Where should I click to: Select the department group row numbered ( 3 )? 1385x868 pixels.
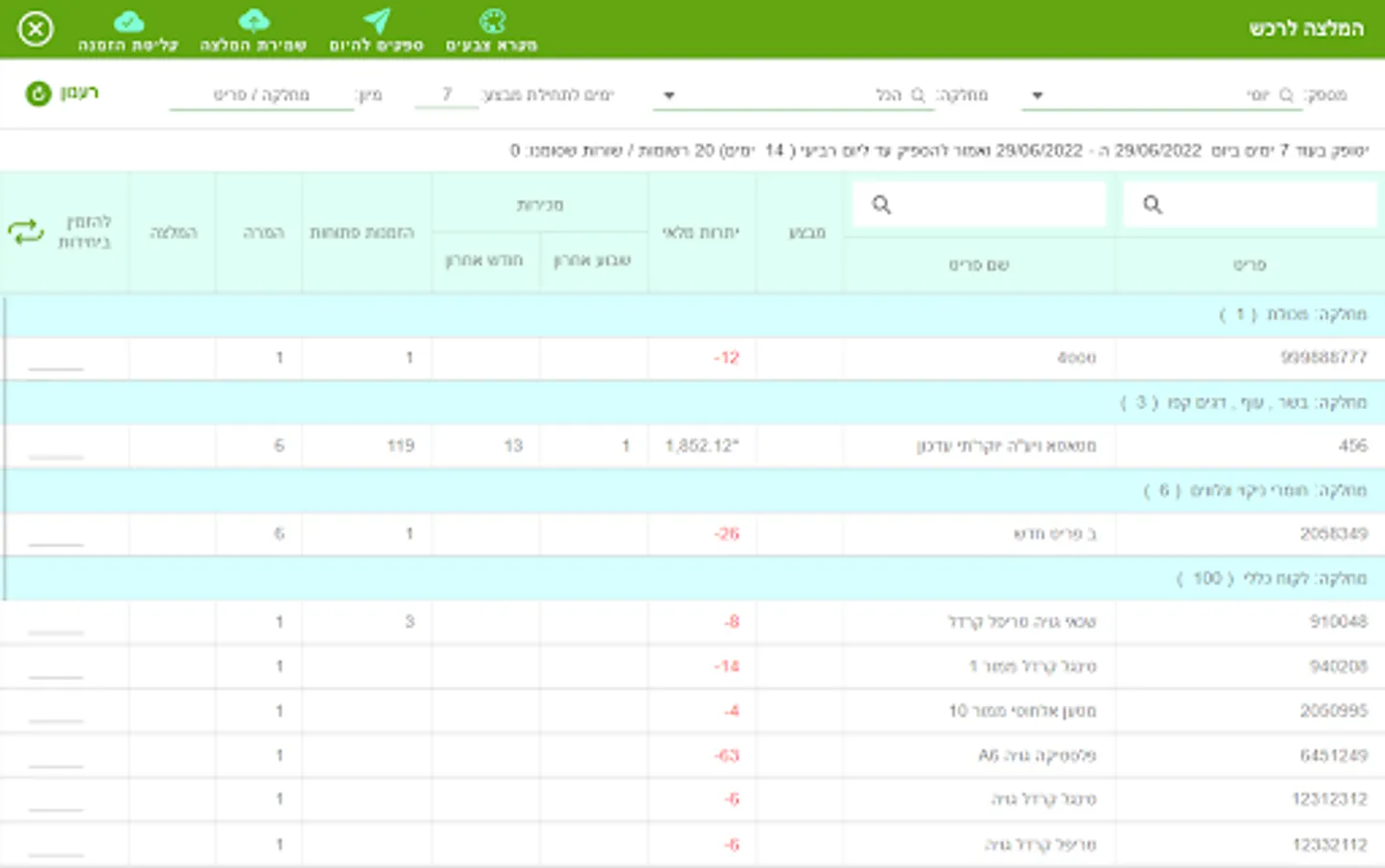click(x=692, y=402)
